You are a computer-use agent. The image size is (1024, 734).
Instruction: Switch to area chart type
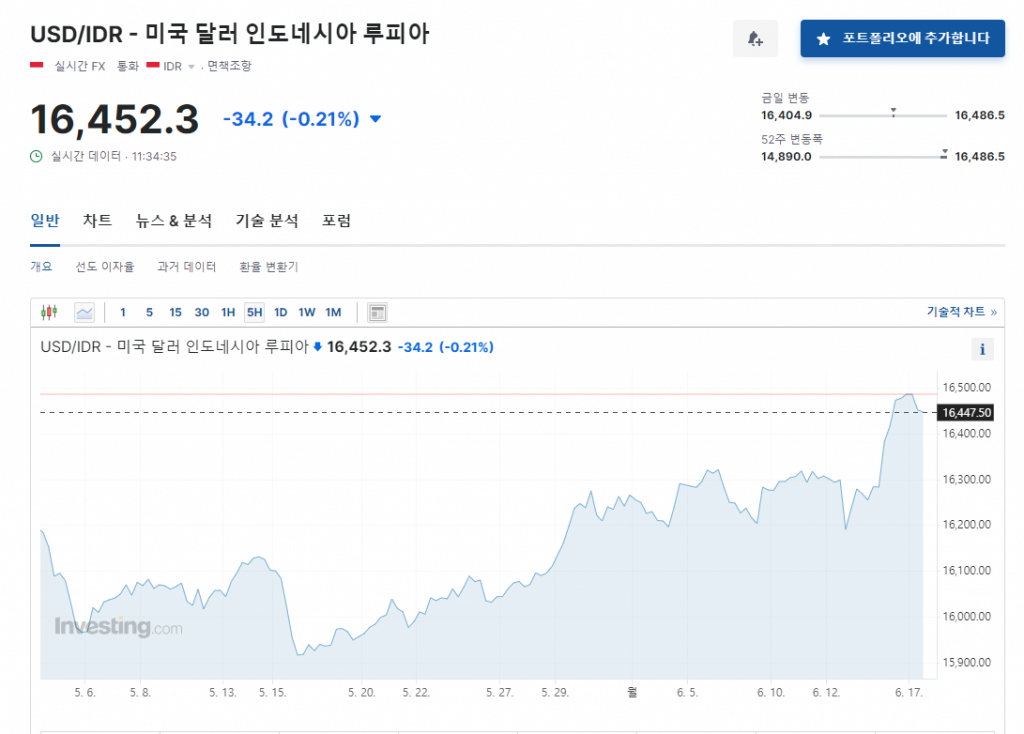pyautogui.click(x=84, y=312)
